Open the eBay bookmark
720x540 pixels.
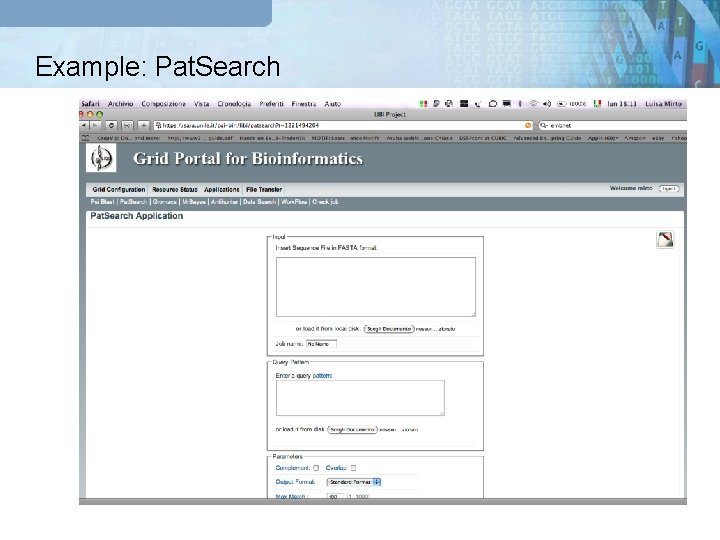658,138
